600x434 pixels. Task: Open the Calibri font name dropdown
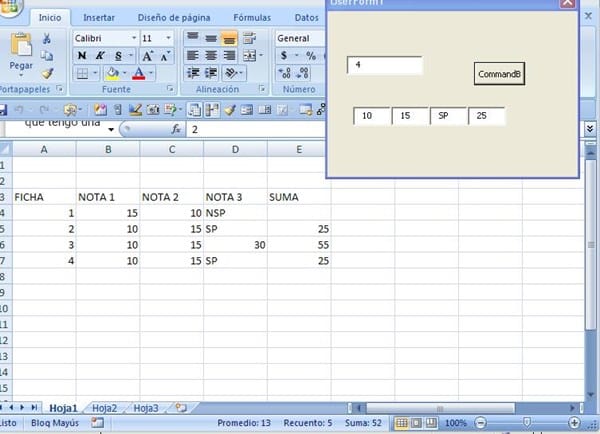pyautogui.click(x=134, y=38)
